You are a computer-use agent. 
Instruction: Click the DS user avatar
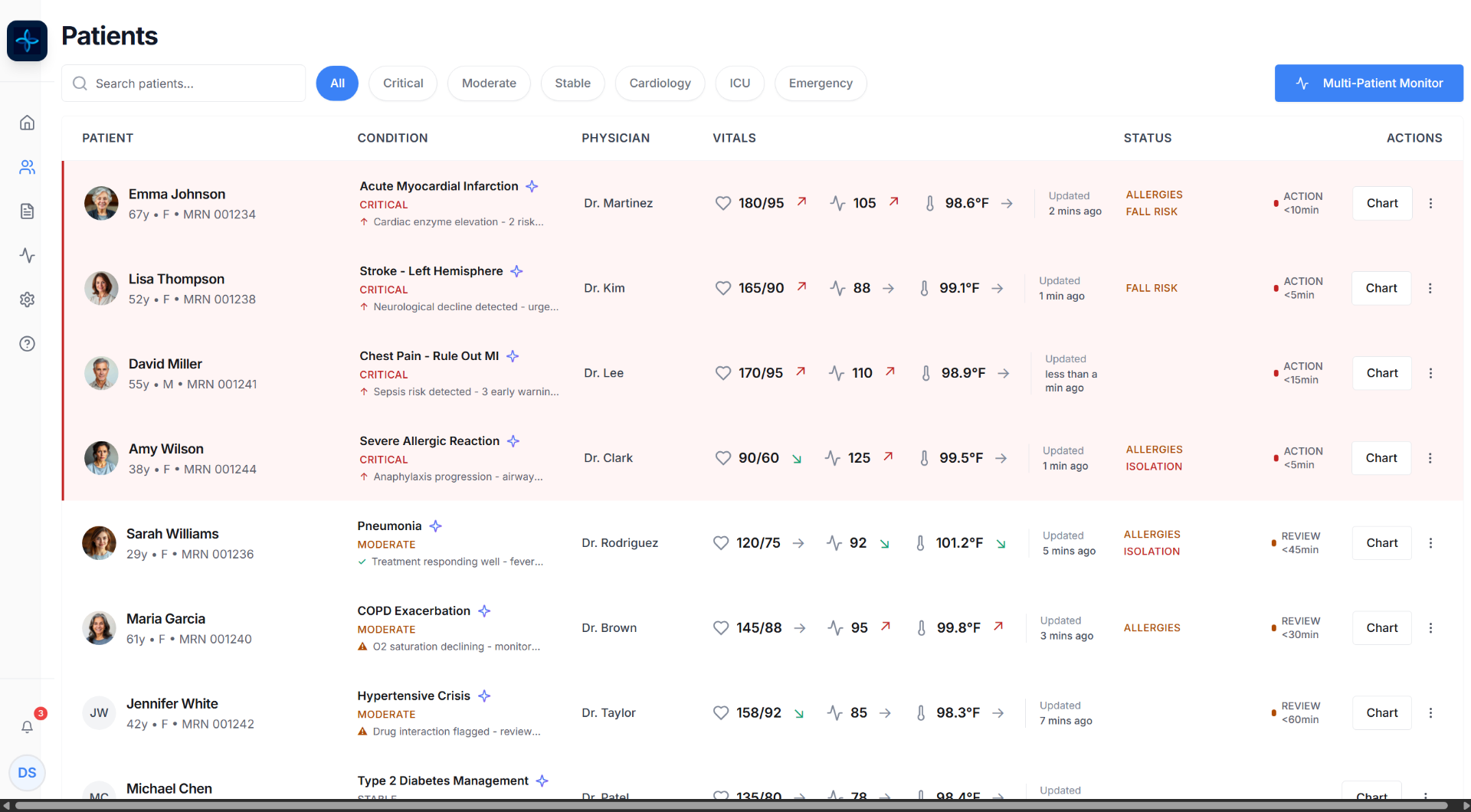click(27, 772)
